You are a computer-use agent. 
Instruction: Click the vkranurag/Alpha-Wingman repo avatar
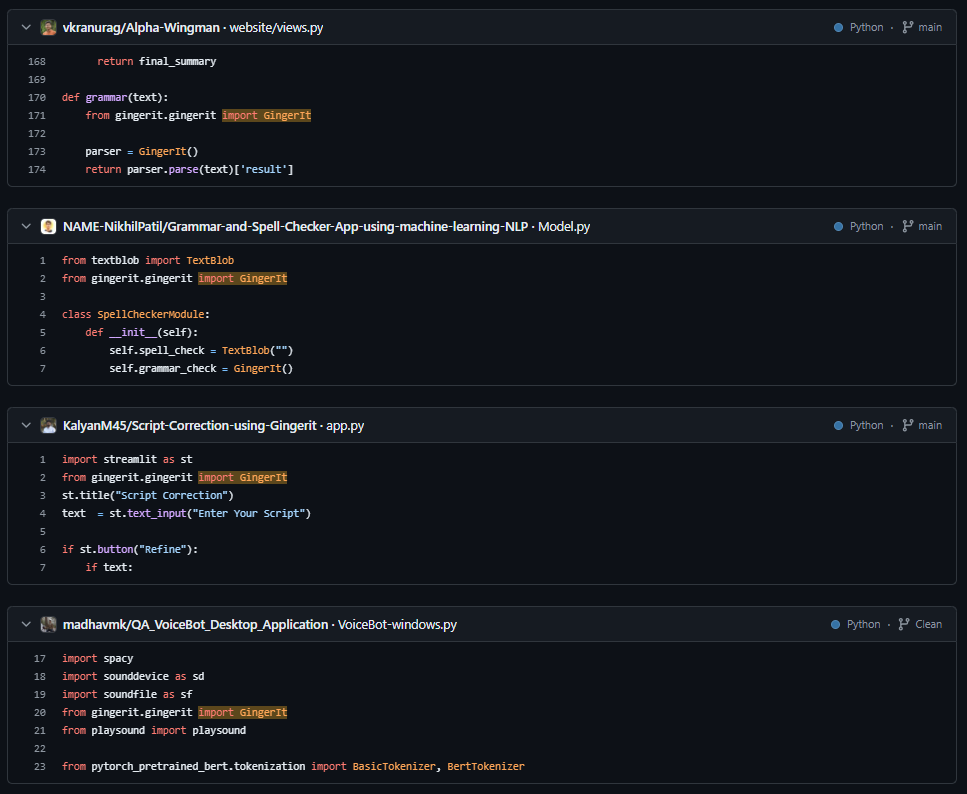tap(48, 27)
